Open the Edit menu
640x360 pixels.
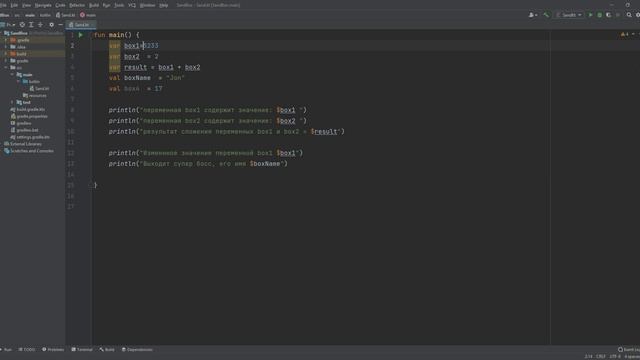point(14,5)
